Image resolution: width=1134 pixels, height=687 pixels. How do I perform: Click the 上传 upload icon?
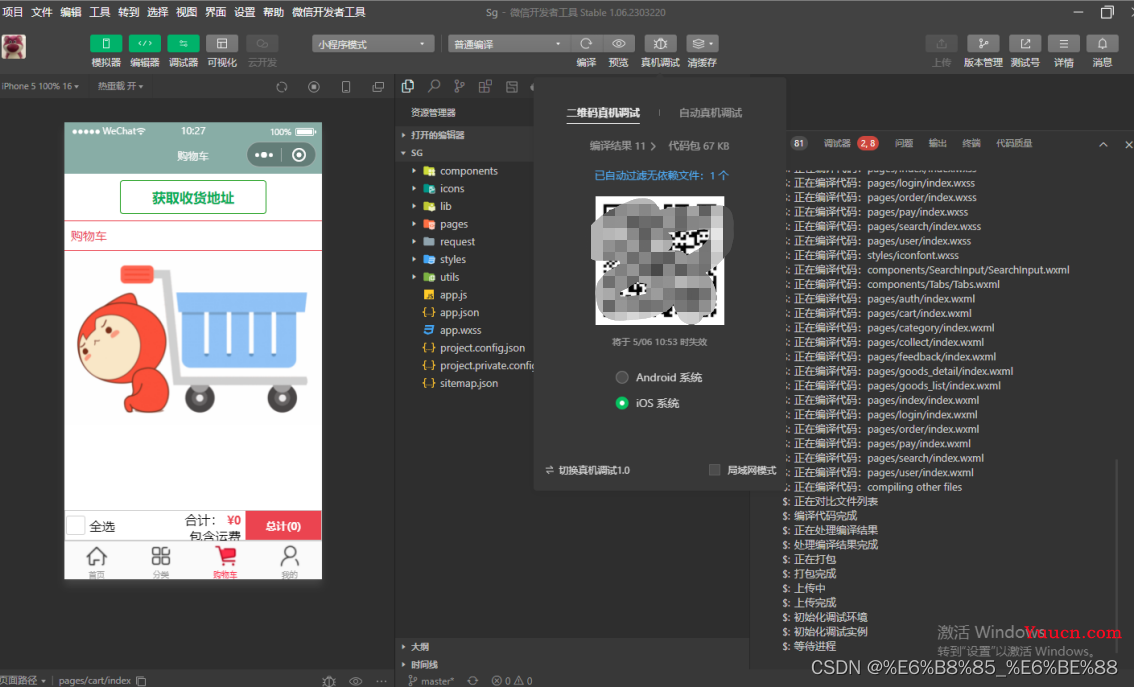(941, 44)
